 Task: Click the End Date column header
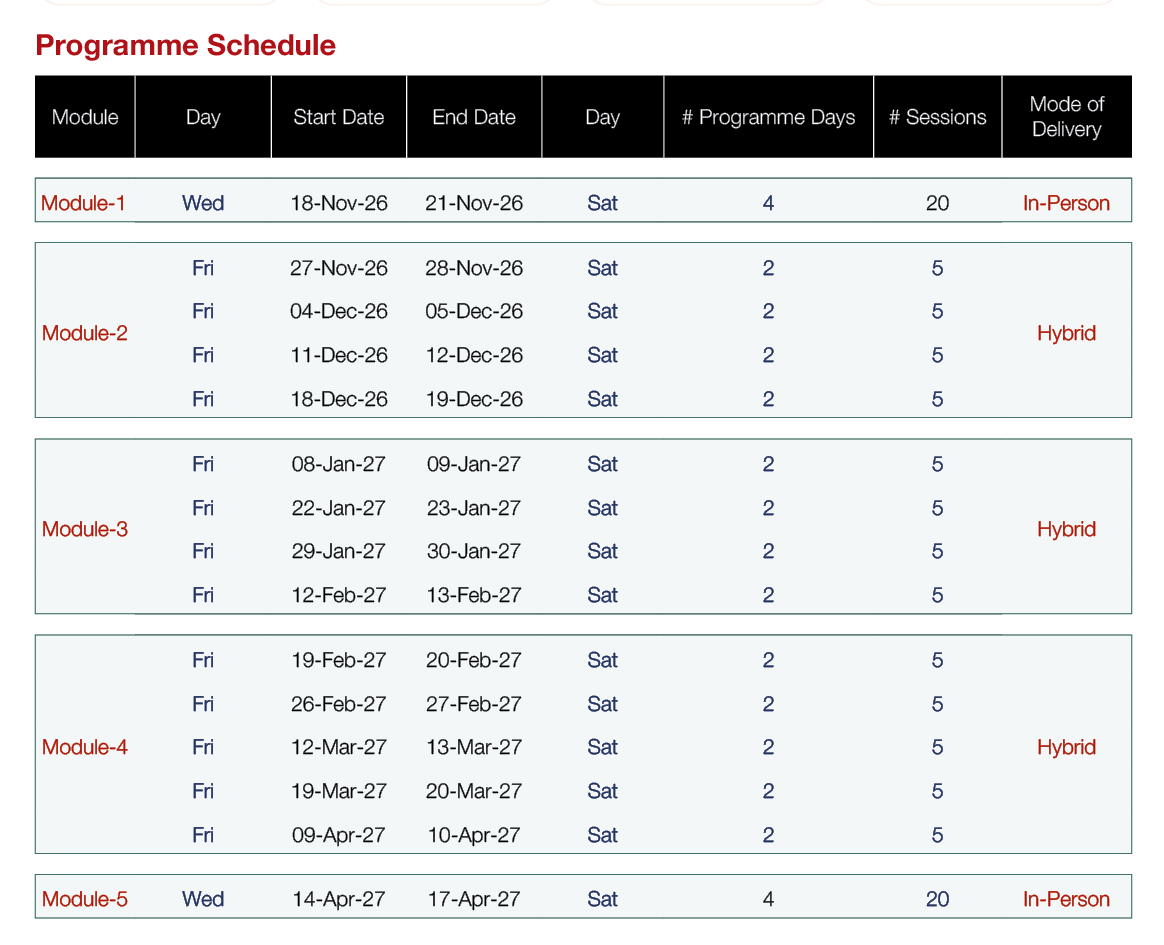(x=474, y=117)
